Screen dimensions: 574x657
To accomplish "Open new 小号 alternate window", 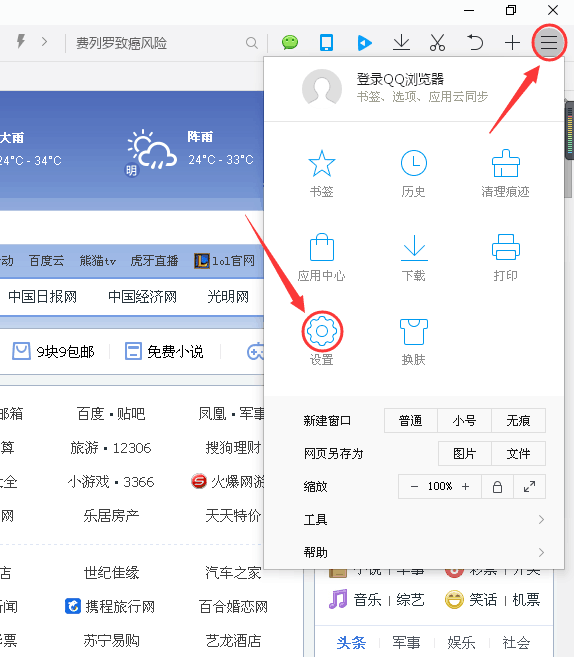I will [x=464, y=420].
